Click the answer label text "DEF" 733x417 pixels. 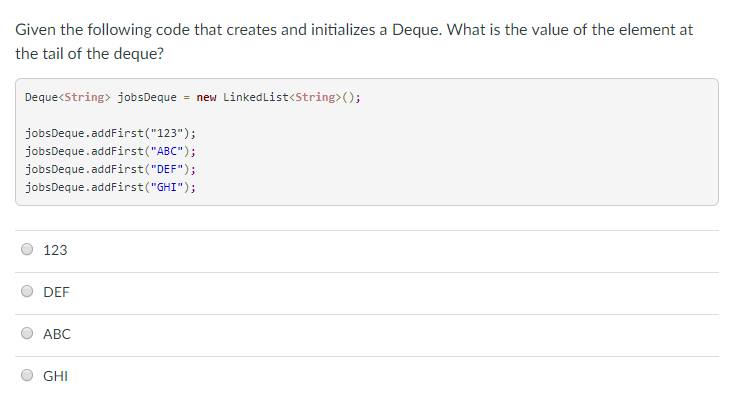click(56, 292)
